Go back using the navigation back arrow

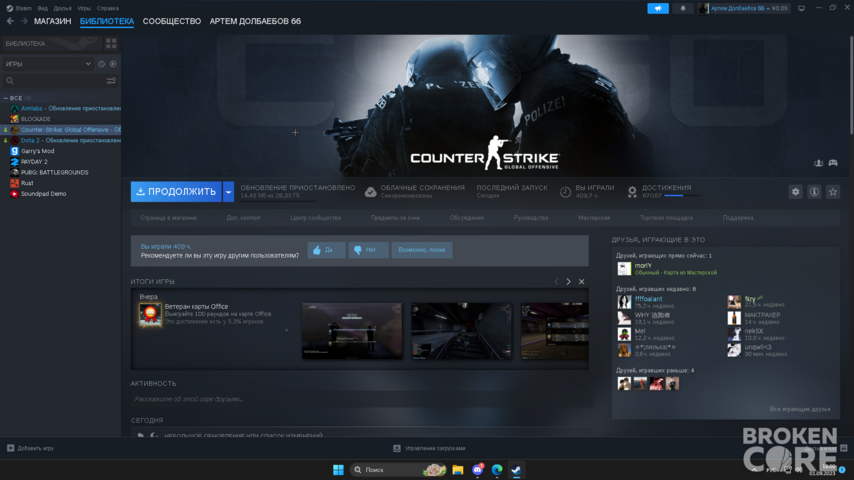10,21
